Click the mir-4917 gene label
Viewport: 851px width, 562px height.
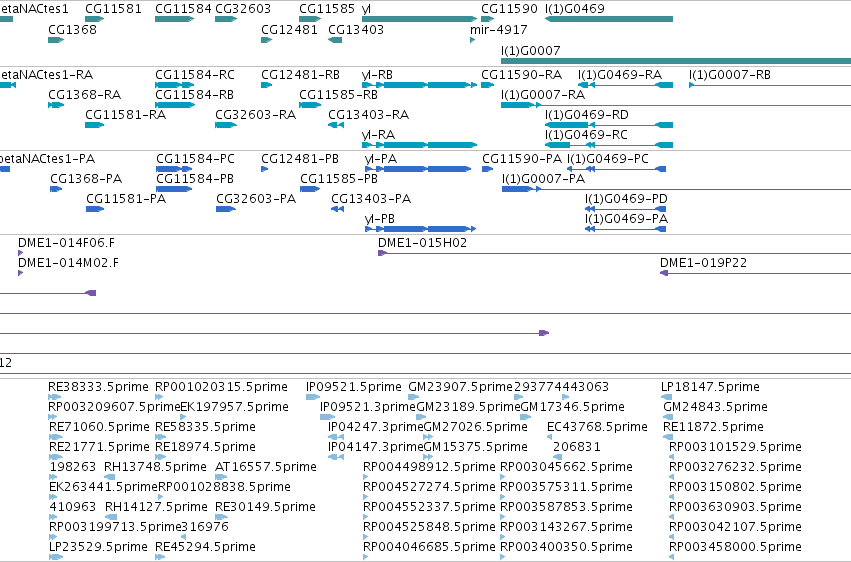pyautogui.click(x=498, y=29)
